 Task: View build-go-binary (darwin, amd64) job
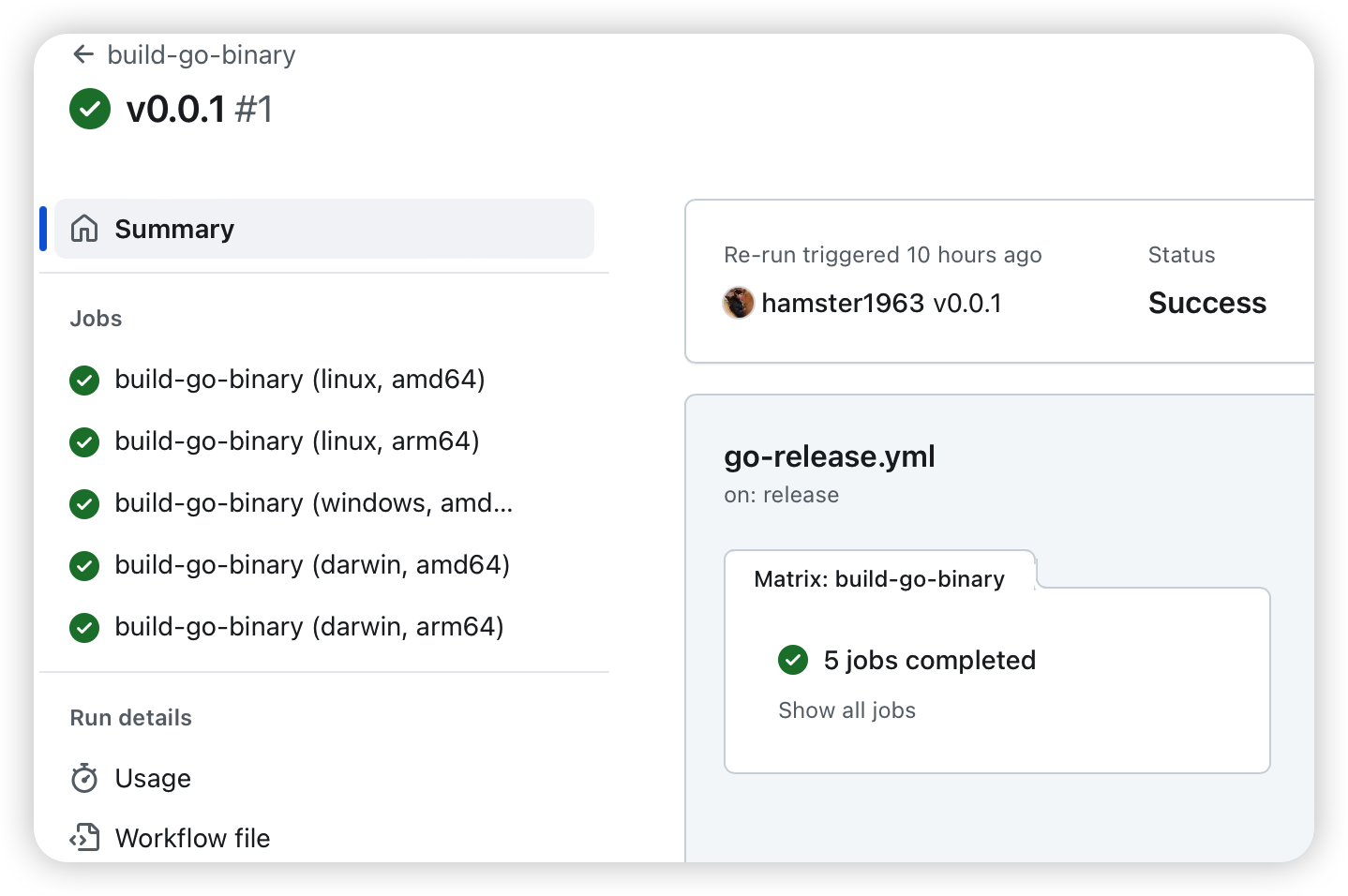311,565
